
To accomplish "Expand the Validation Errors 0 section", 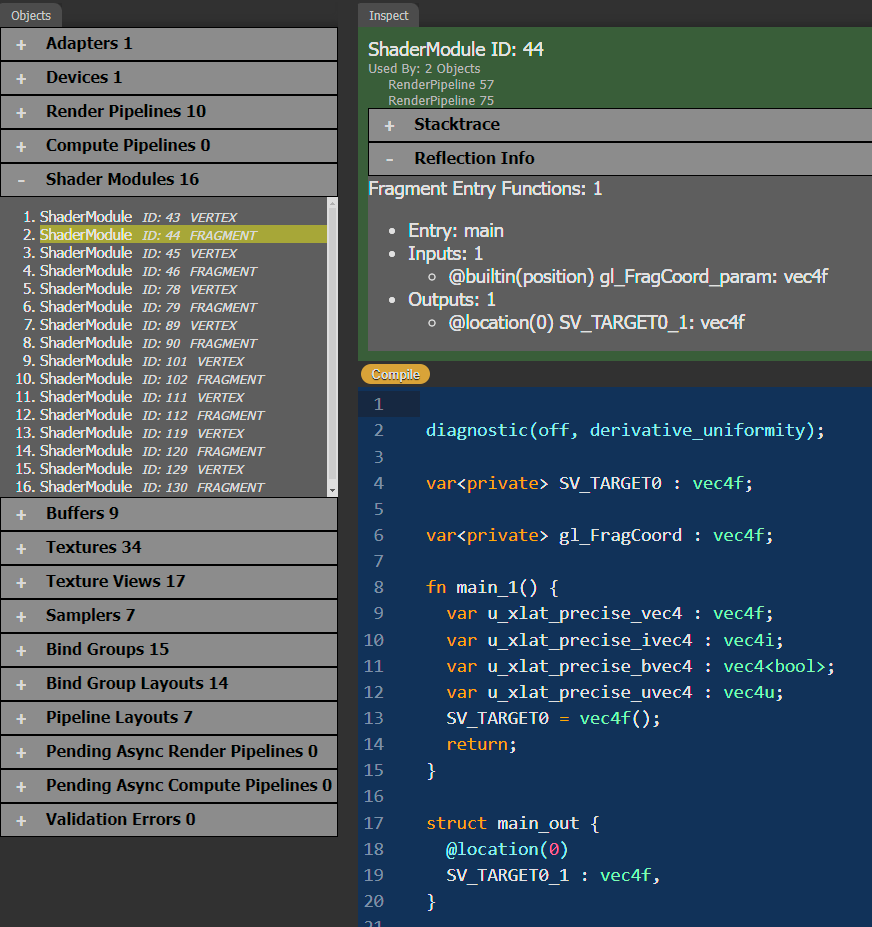I will coord(169,819).
